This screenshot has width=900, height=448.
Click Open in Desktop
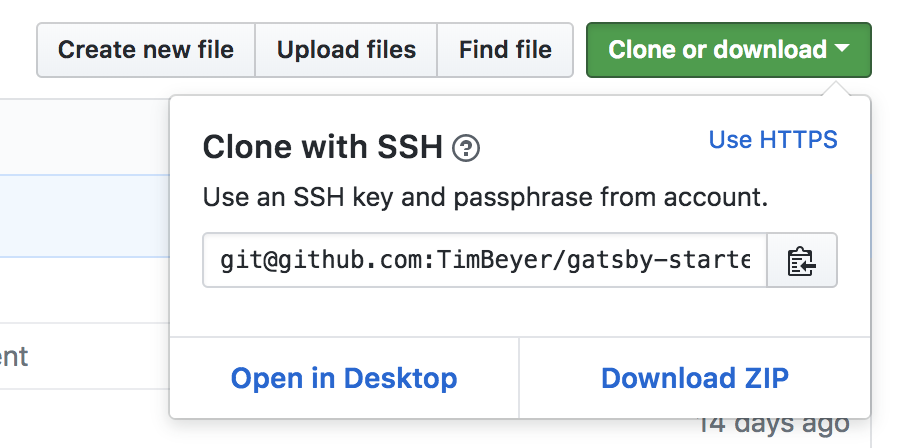(x=344, y=378)
